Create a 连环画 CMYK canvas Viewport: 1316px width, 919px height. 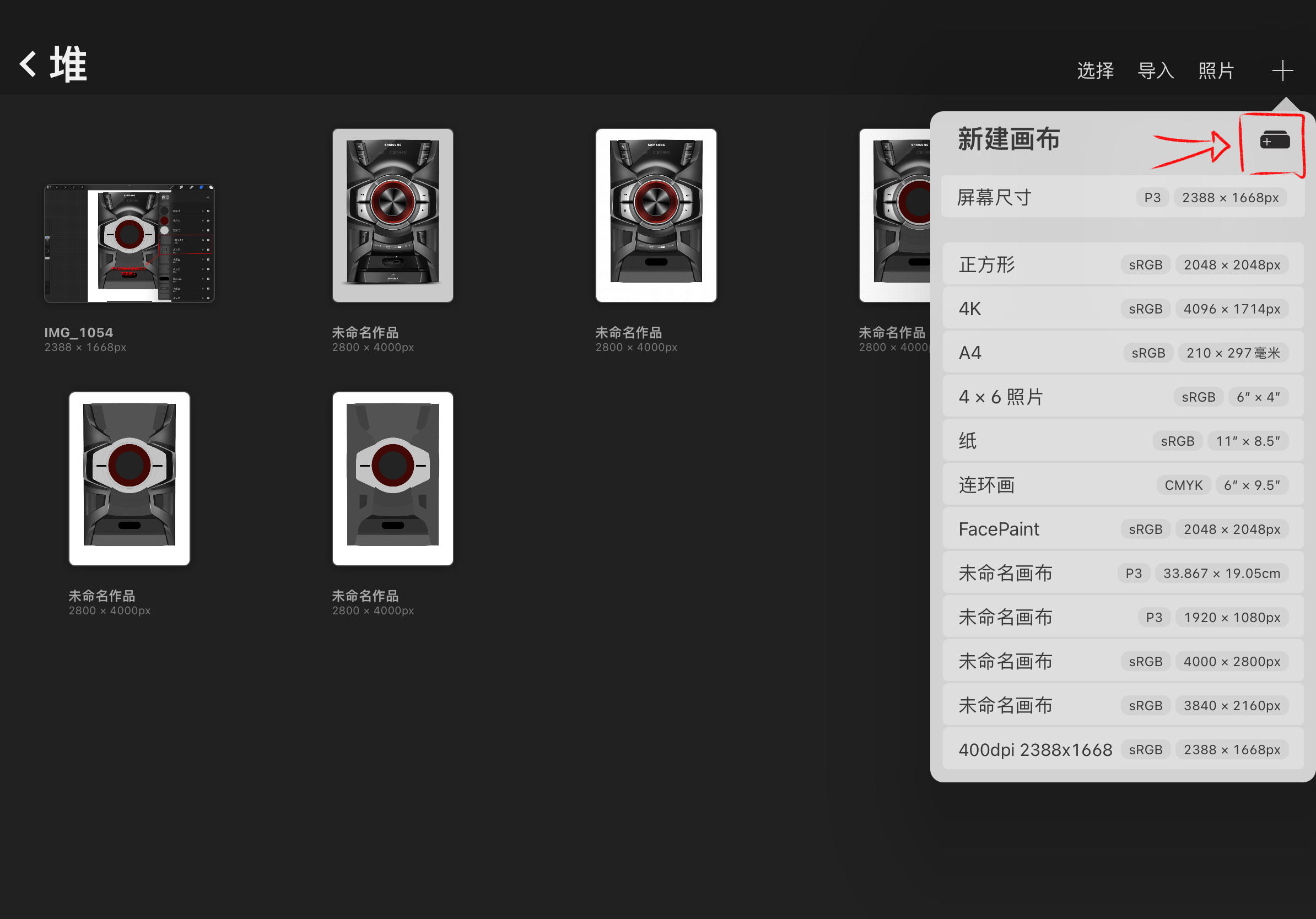click(1118, 484)
